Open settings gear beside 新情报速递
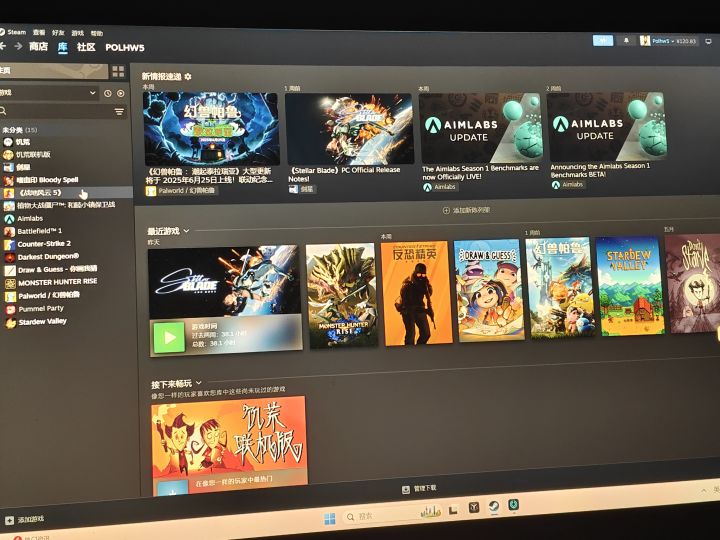Screen dimensions: 720x540 [188, 77]
